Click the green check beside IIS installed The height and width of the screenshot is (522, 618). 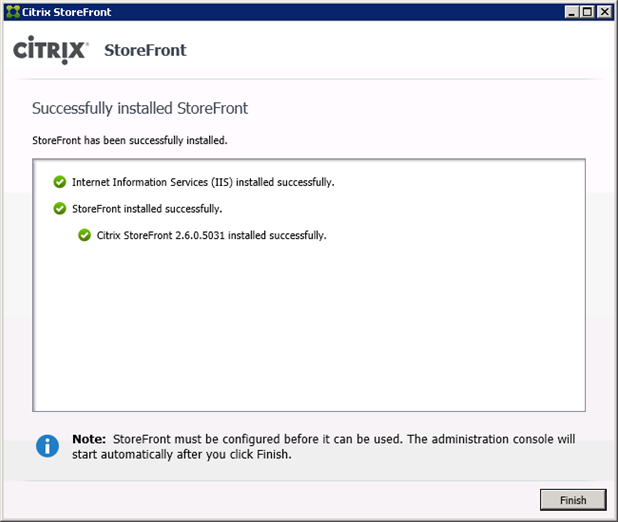(x=60, y=182)
